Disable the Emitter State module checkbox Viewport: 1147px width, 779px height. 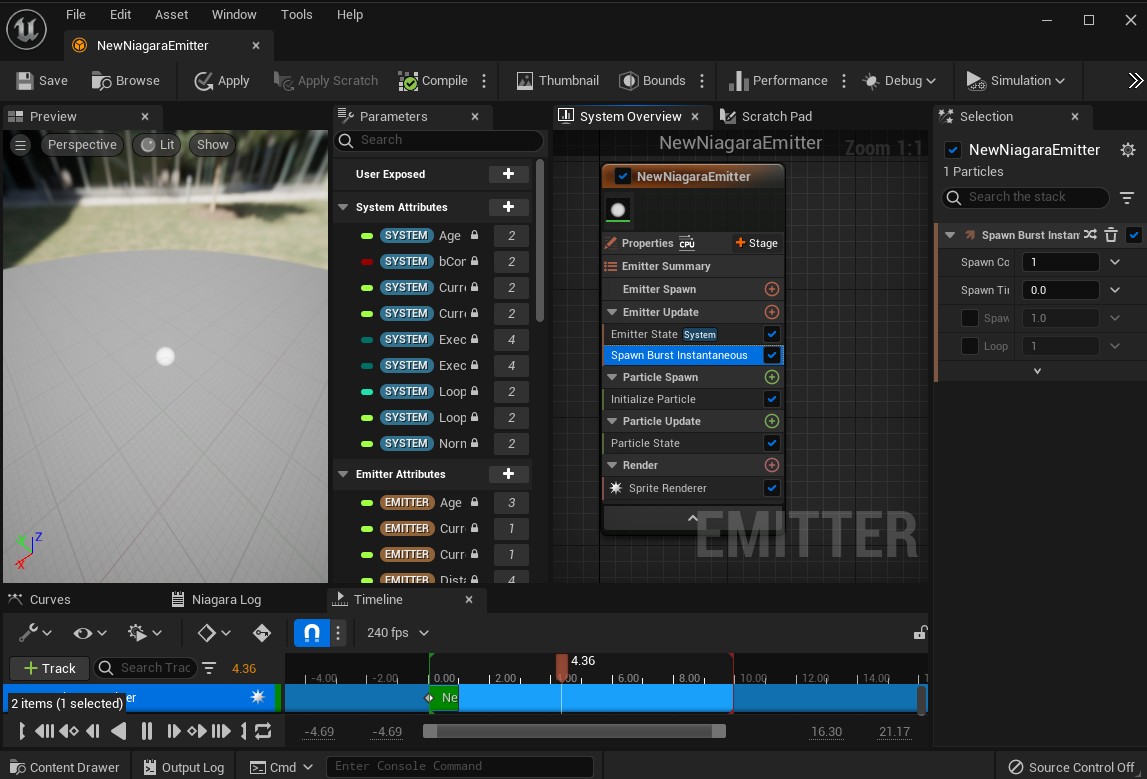772,334
